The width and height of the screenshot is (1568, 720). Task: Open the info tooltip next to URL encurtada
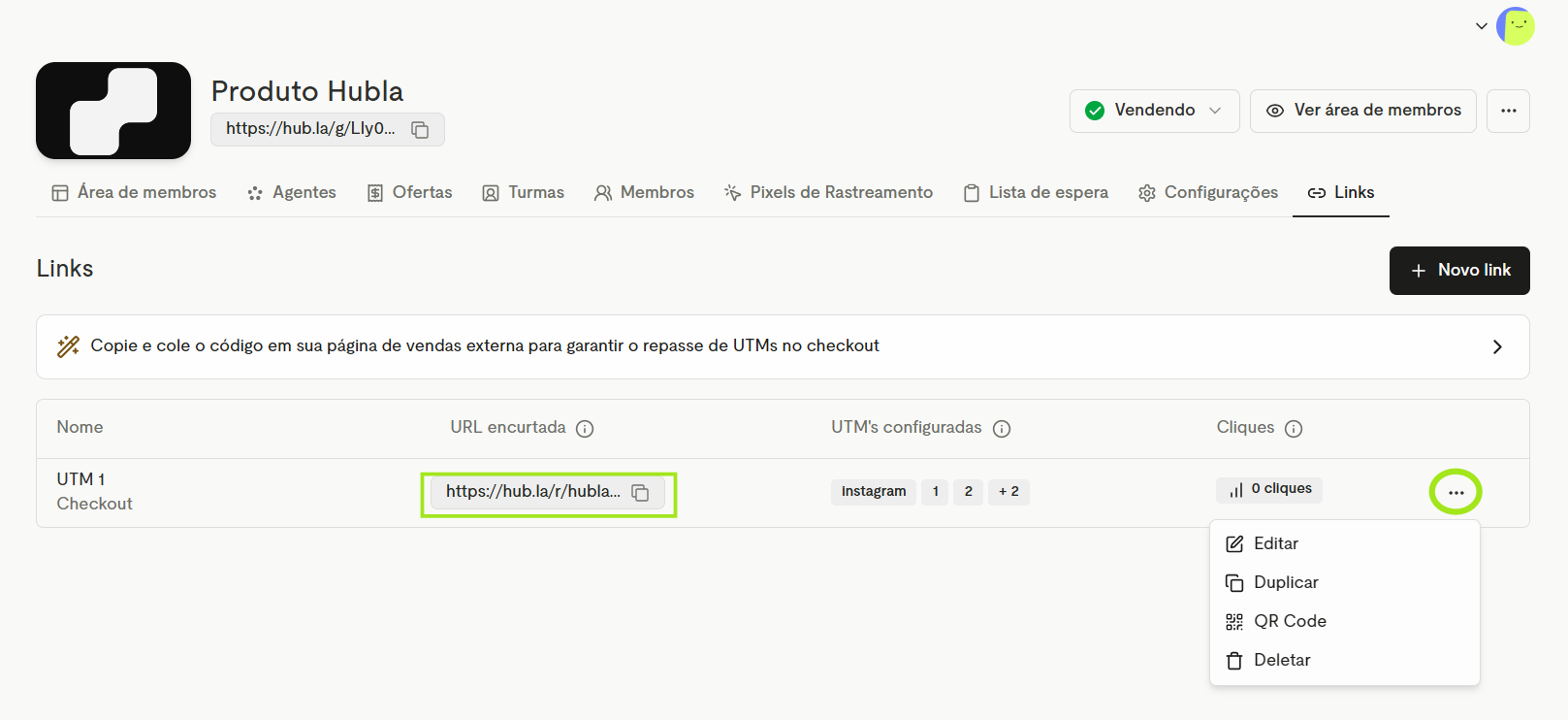click(x=585, y=429)
